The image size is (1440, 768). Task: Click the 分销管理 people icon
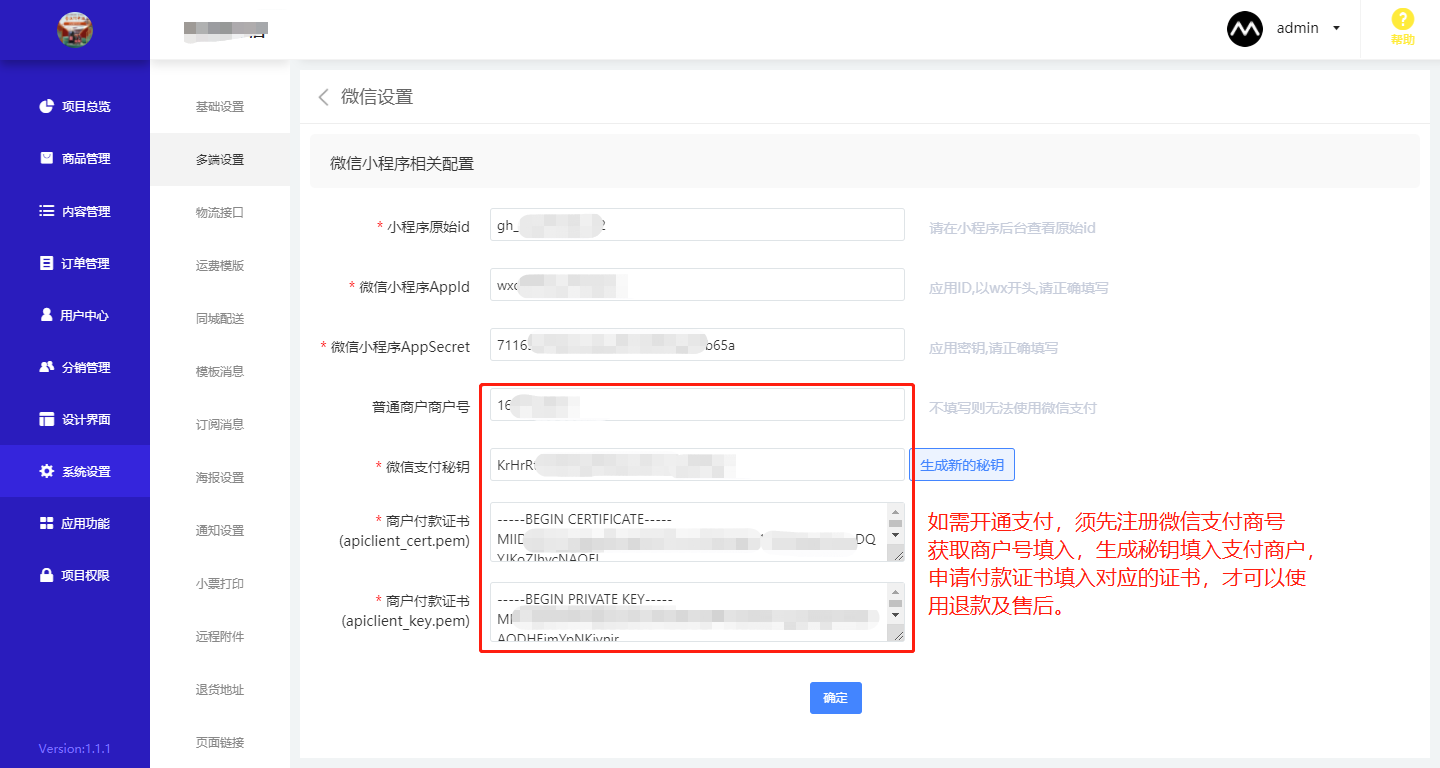click(x=46, y=367)
